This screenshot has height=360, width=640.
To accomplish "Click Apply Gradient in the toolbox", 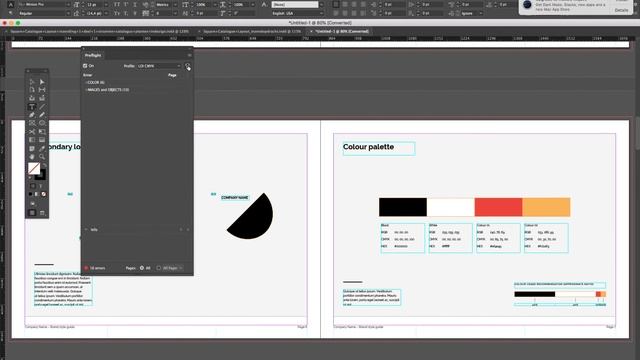I will (37, 194).
